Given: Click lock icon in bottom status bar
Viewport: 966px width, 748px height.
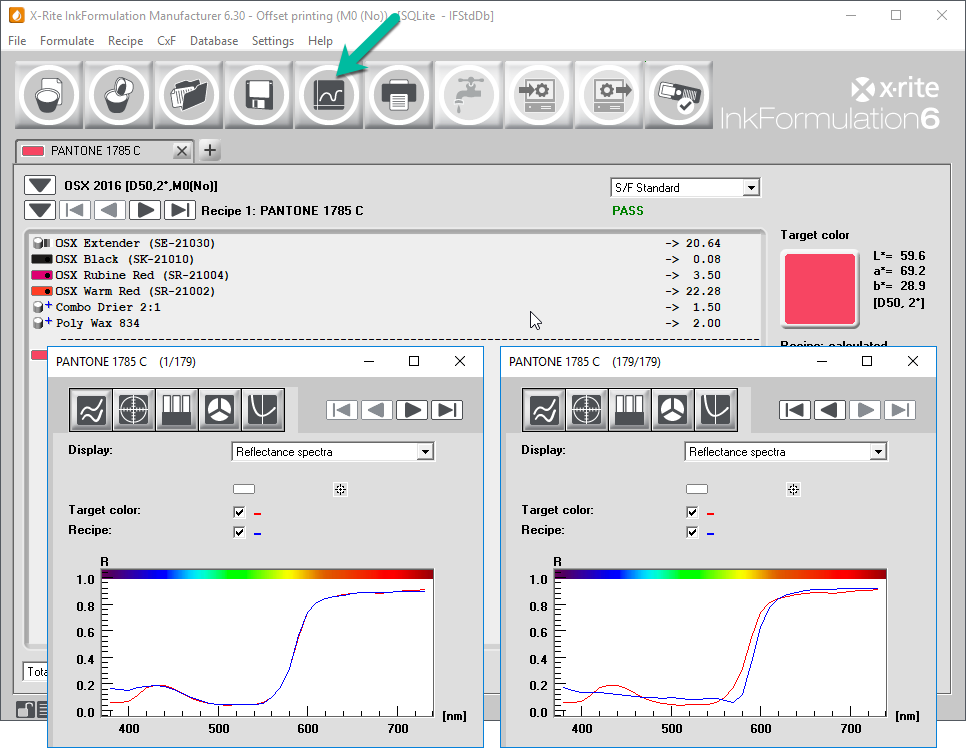Looking at the screenshot, I should pyautogui.click(x=25, y=709).
